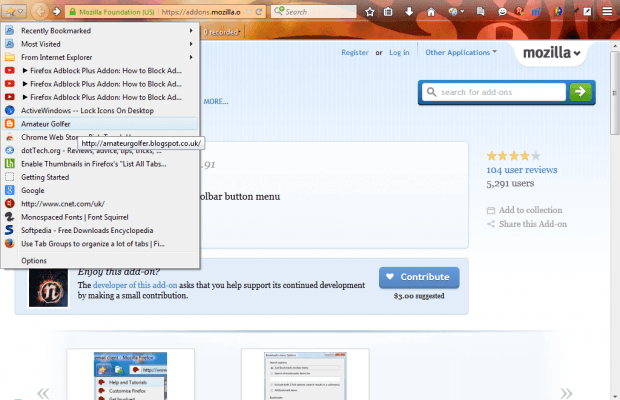Open dotTech.org bookmark
Image resolution: width=620 pixels, height=400 pixels.
pyautogui.click(x=100, y=151)
